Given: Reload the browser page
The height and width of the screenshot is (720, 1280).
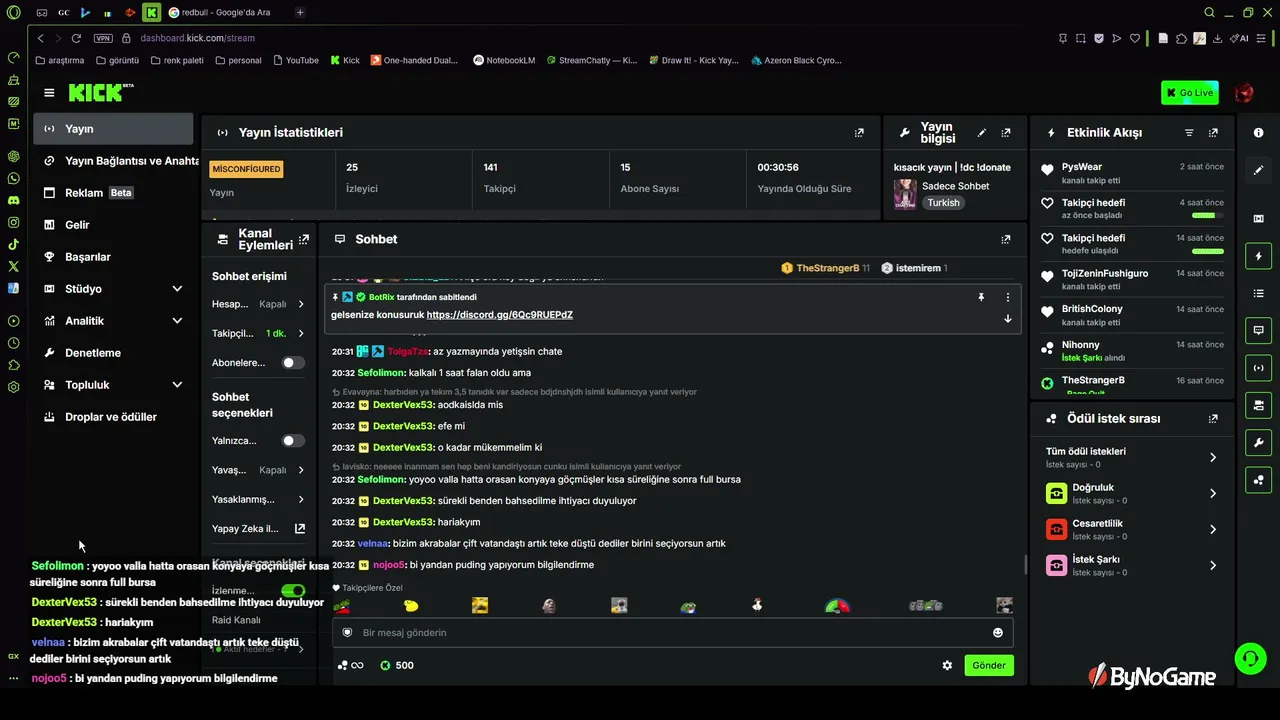Looking at the screenshot, I should [77, 38].
